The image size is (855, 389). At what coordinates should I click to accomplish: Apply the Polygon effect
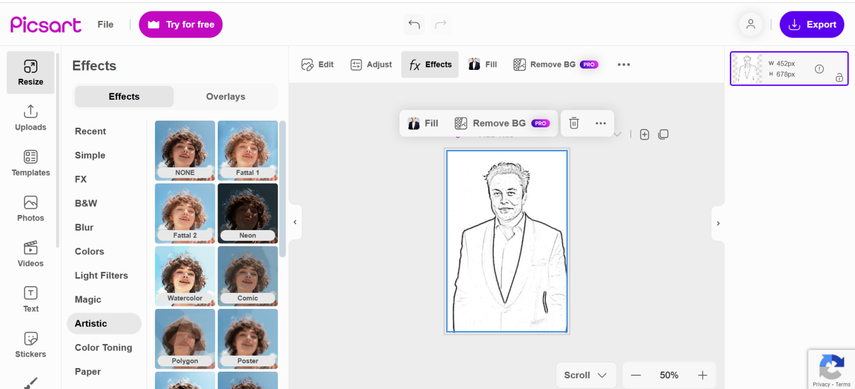pyautogui.click(x=185, y=339)
